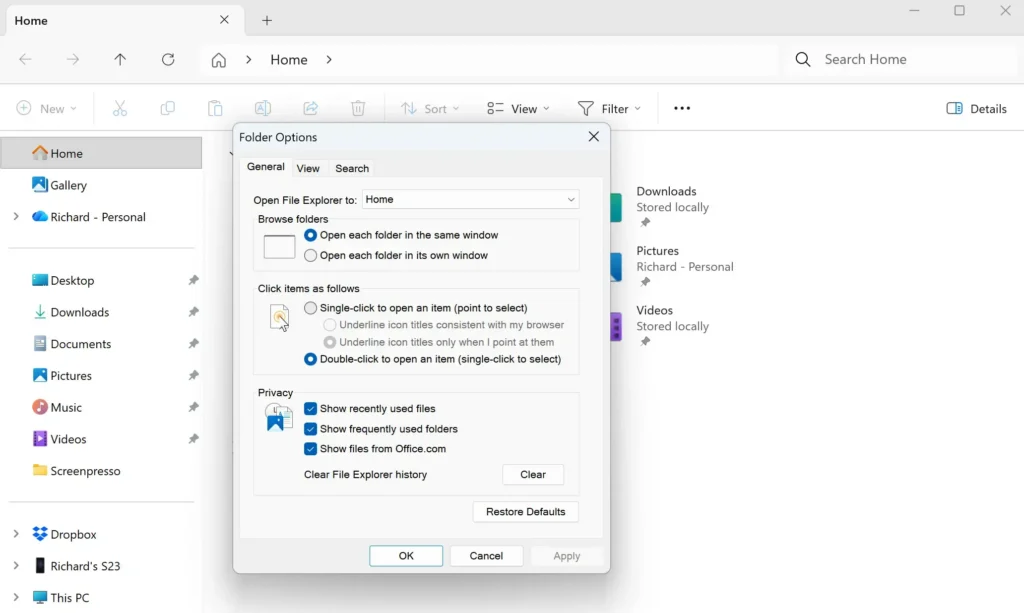Open Screenpresso folder in sidebar

point(85,471)
